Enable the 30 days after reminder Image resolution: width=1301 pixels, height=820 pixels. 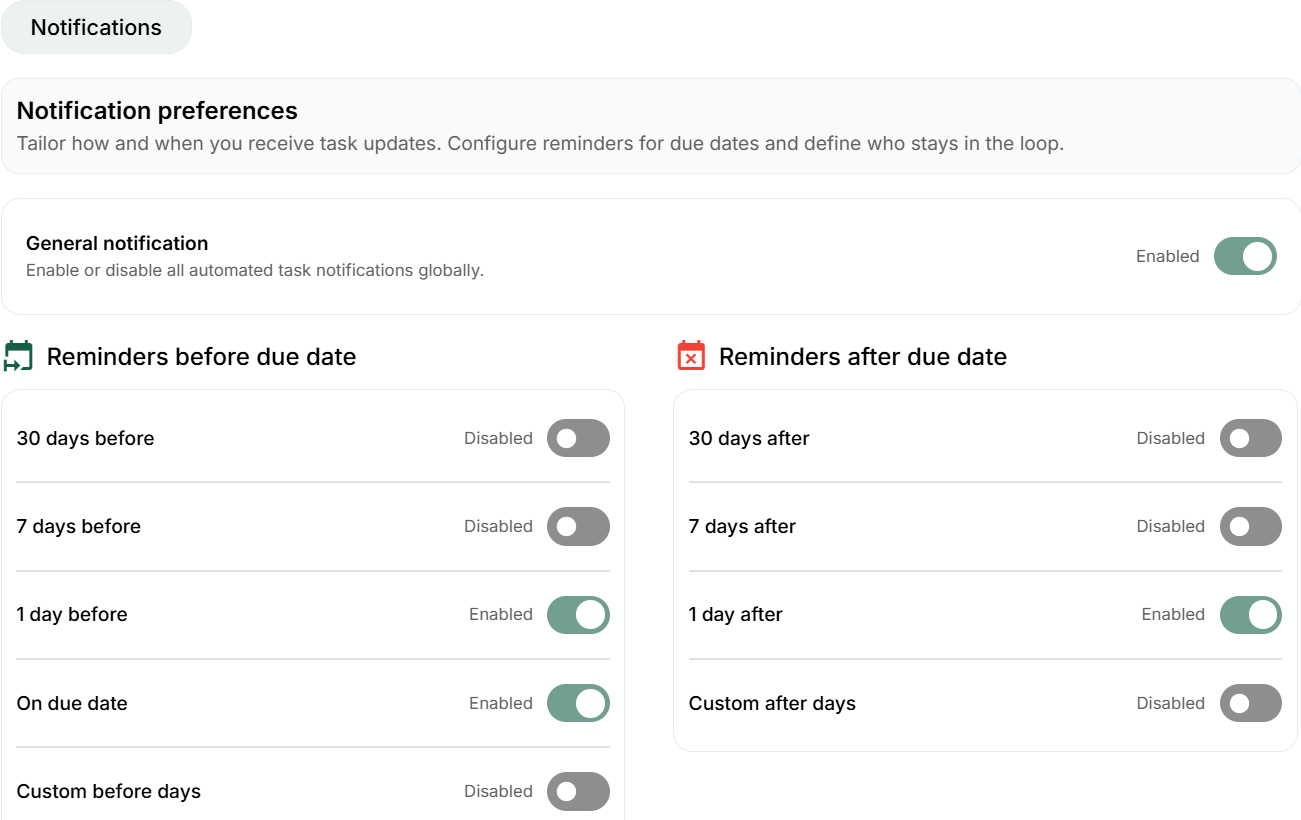click(x=1250, y=438)
